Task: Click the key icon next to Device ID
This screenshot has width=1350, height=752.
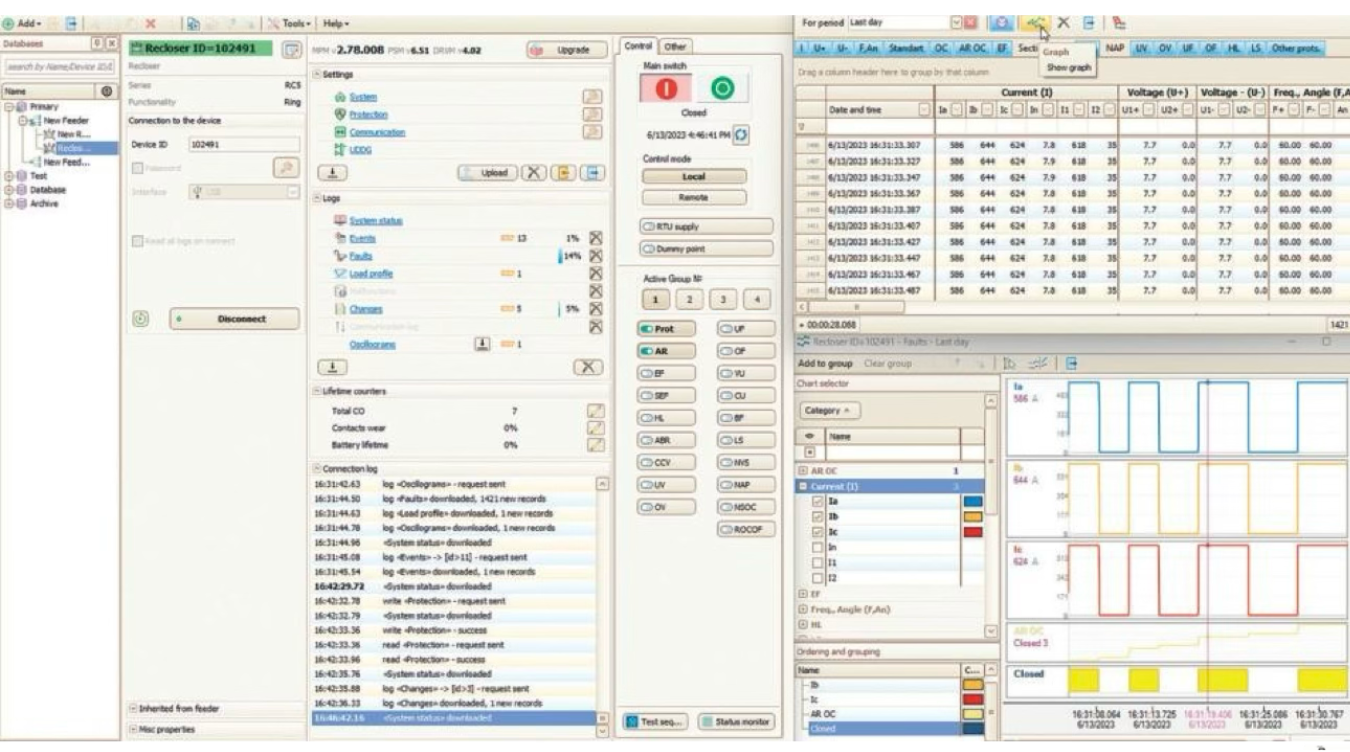Action: [x=284, y=167]
